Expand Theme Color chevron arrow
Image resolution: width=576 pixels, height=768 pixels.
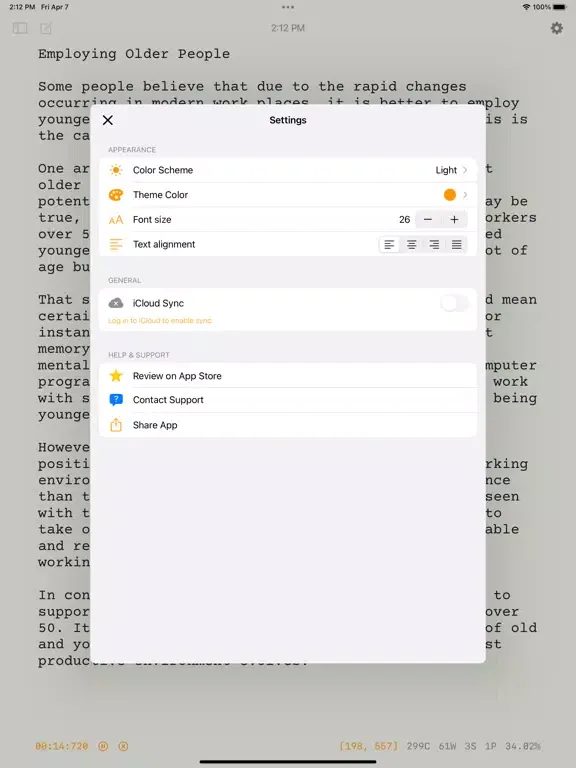point(465,195)
